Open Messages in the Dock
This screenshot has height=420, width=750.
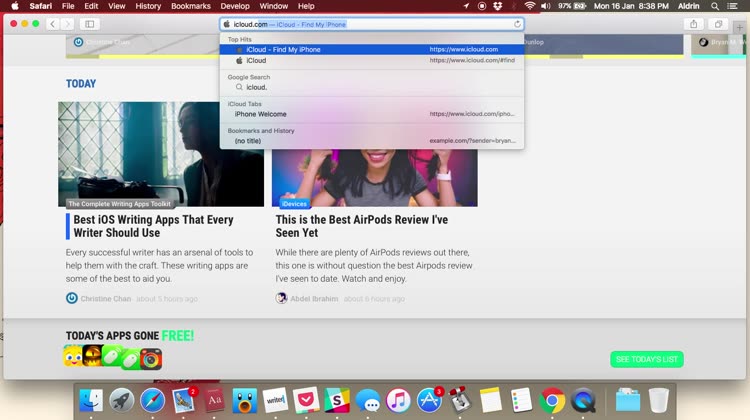368,400
